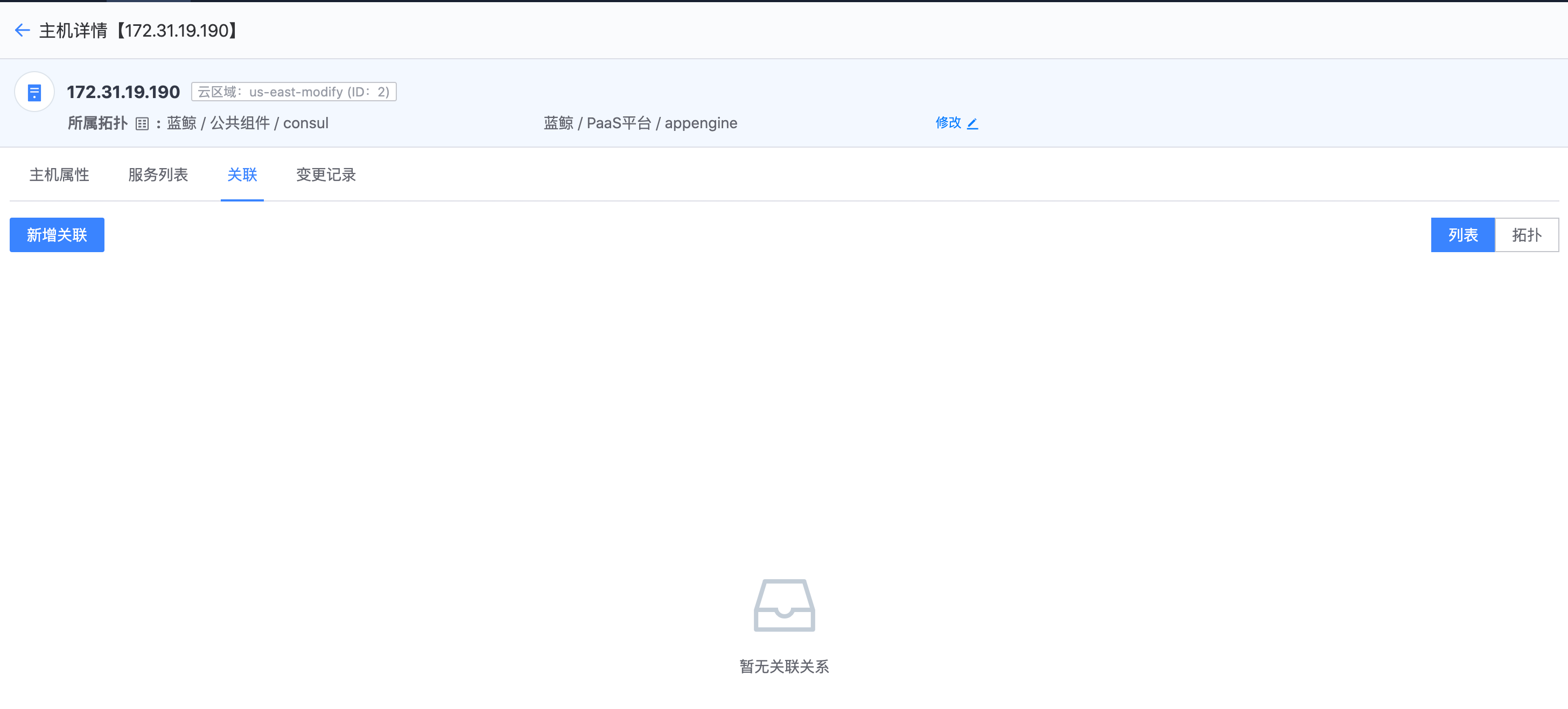Click the 云区域 us-east-modify tag

click(293, 92)
